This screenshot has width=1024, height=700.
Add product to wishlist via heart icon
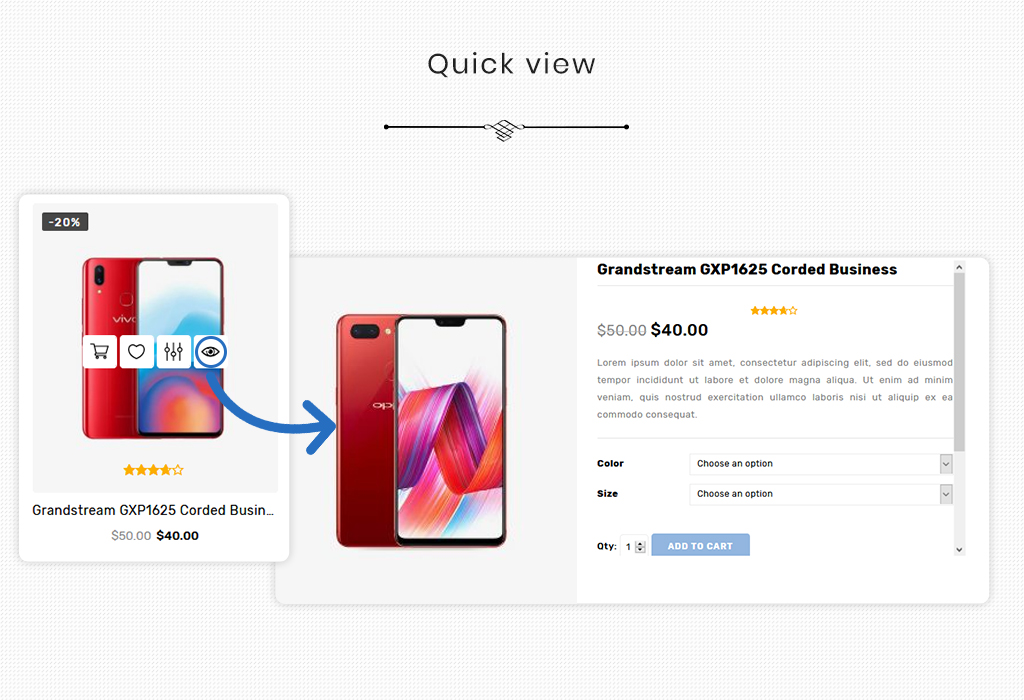point(136,352)
